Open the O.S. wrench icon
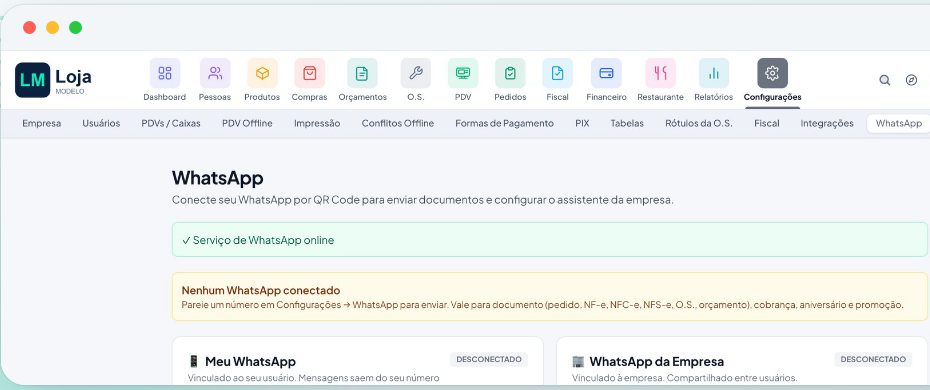 pyautogui.click(x=416, y=73)
